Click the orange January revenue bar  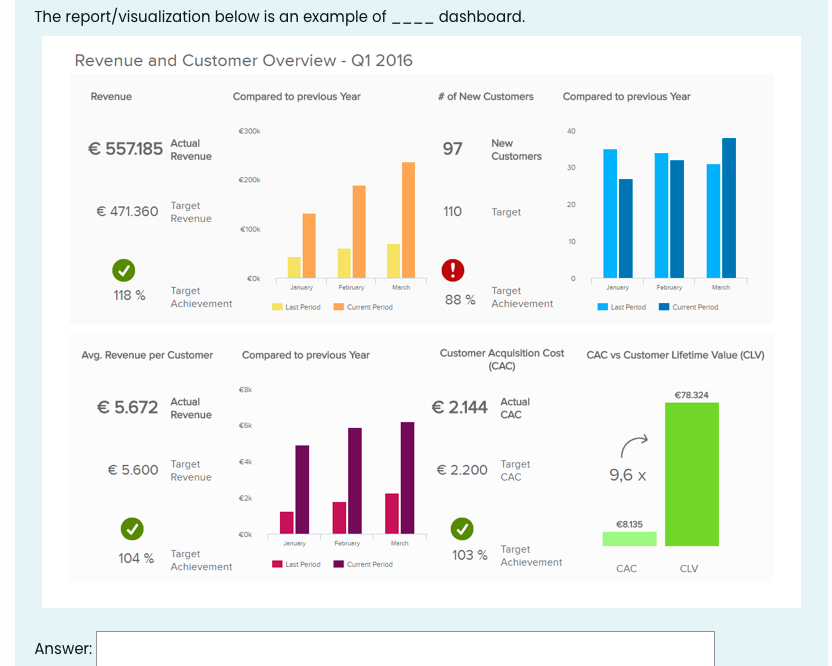(309, 246)
